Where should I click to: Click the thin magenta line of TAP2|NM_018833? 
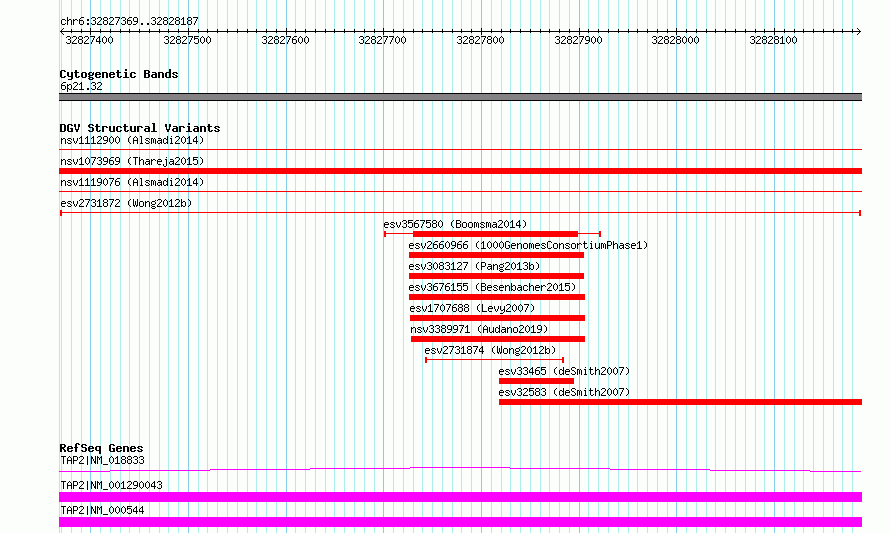(460, 469)
